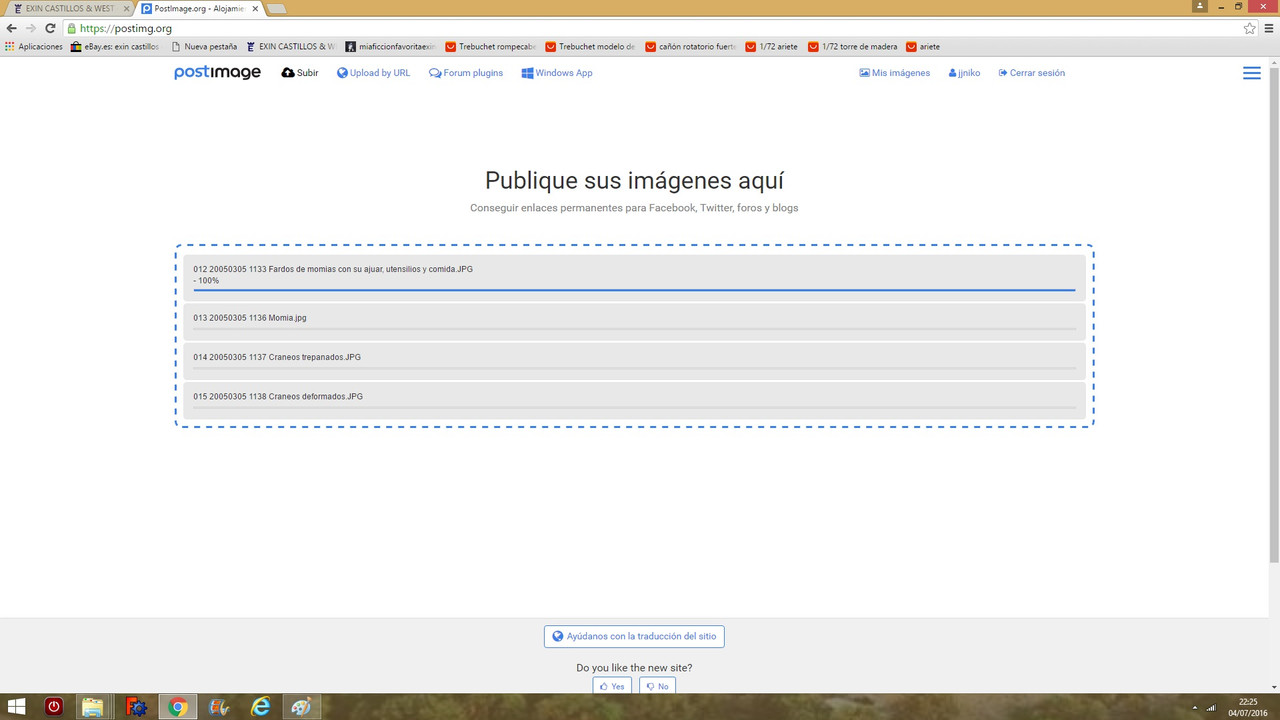Bookmark the page with the star icon
This screenshot has height=720, width=1280.
coord(1250,29)
